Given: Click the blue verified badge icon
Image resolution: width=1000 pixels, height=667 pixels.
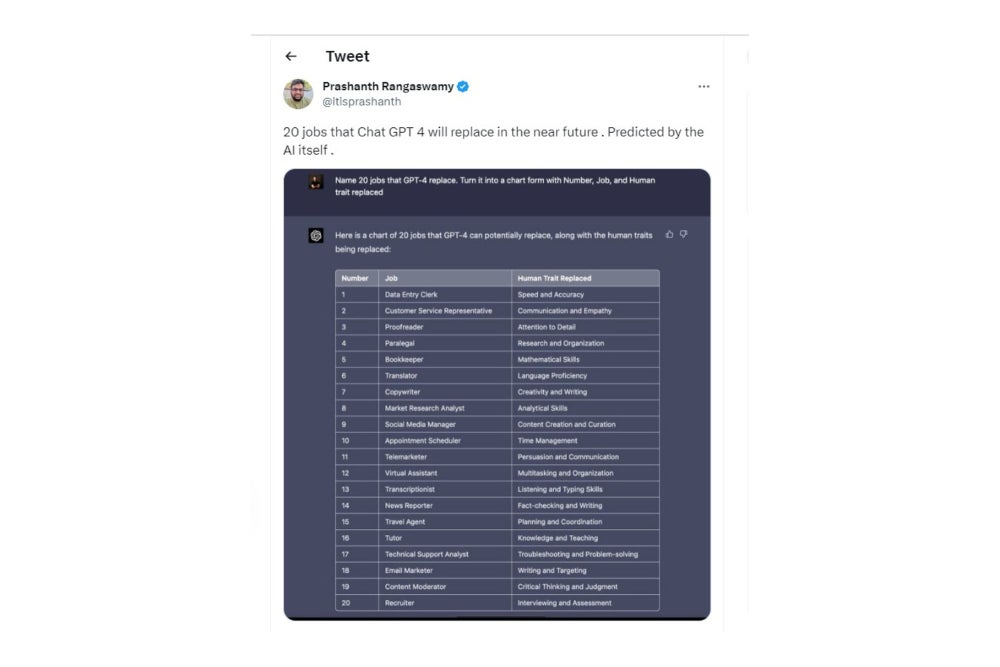Looking at the screenshot, I should pyautogui.click(x=463, y=87).
